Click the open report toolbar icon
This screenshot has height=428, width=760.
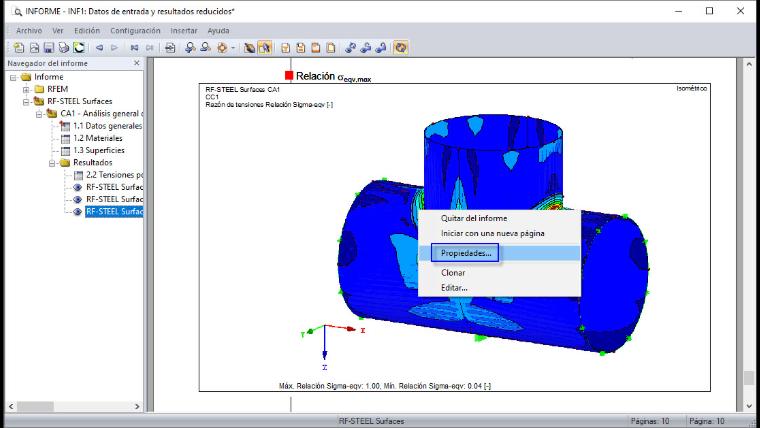coord(34,48)
